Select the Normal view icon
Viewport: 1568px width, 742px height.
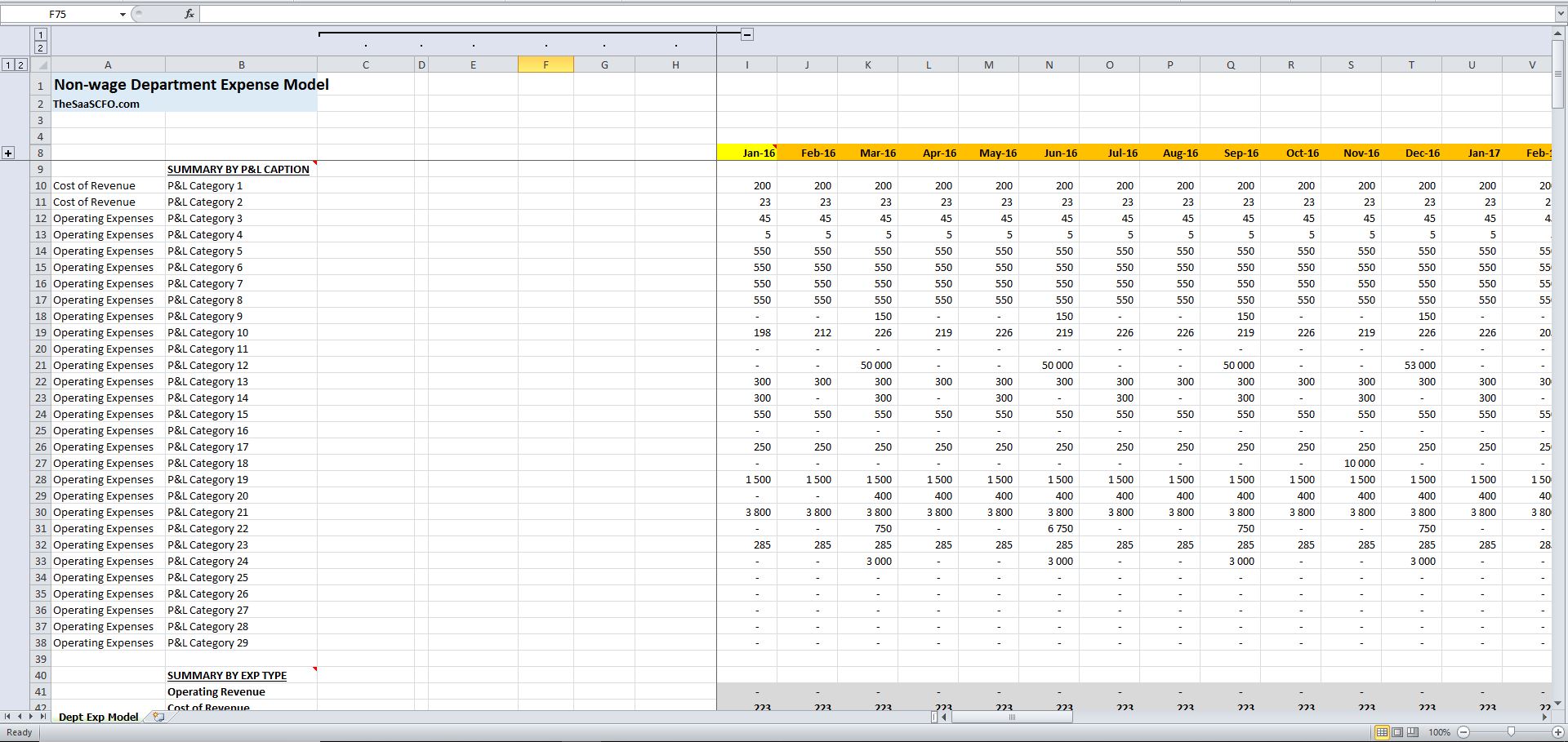[1383, 732]
